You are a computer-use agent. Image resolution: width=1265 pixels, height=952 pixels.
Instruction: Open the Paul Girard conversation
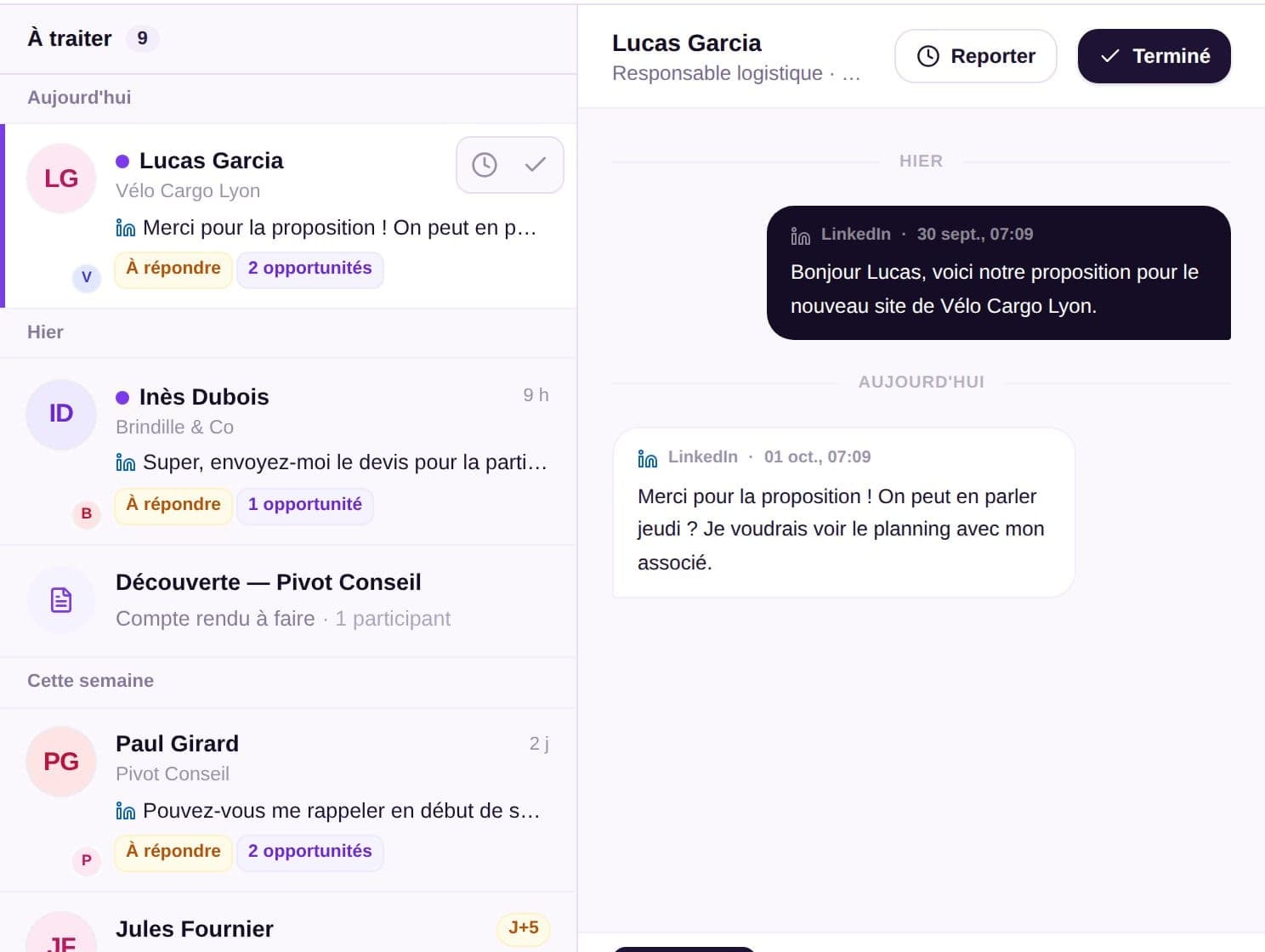[288, 800]
